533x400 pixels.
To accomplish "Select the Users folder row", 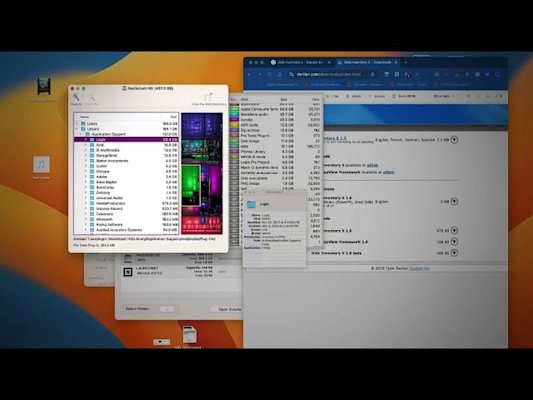I will click(x=126, y=123).
